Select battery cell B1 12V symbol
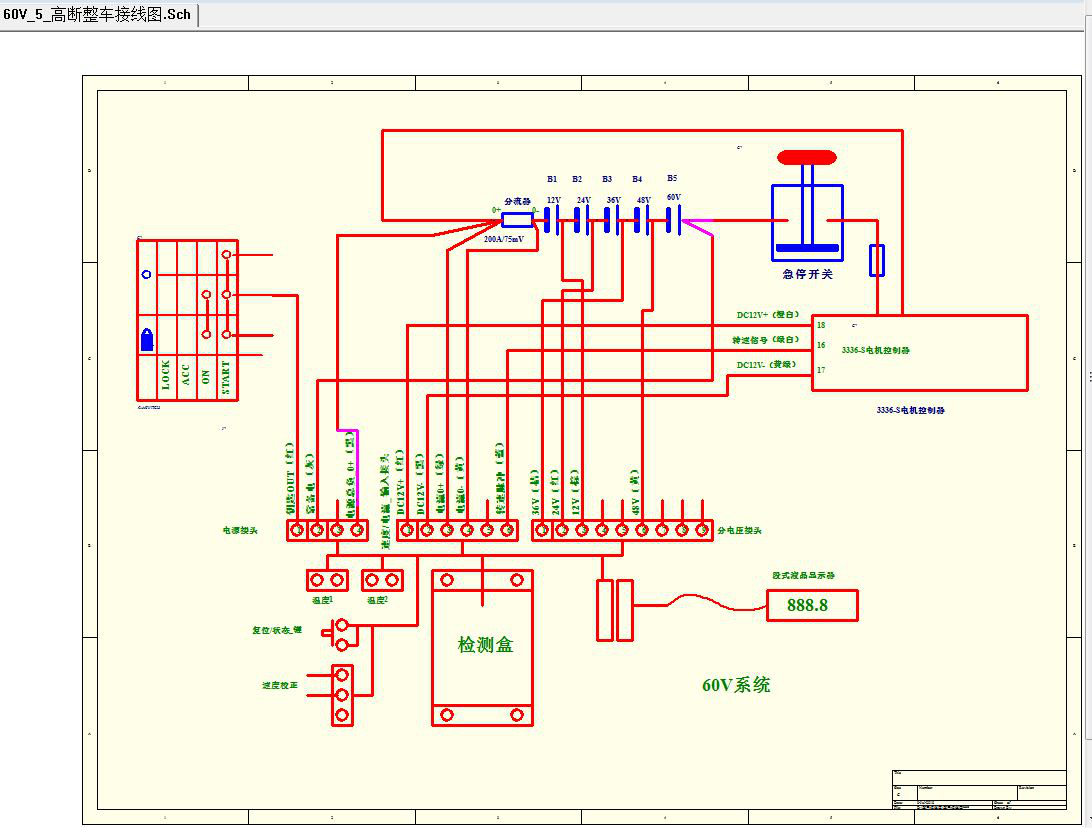Viewport: 1092px width, 828px height. 552,220
